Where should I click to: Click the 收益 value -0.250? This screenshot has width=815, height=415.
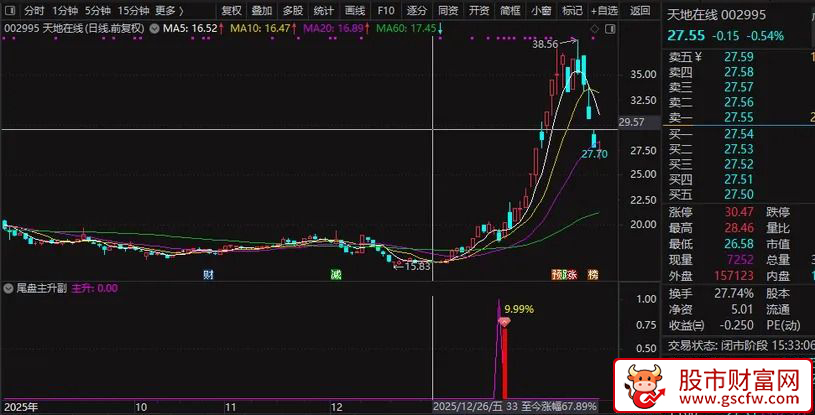737,326
